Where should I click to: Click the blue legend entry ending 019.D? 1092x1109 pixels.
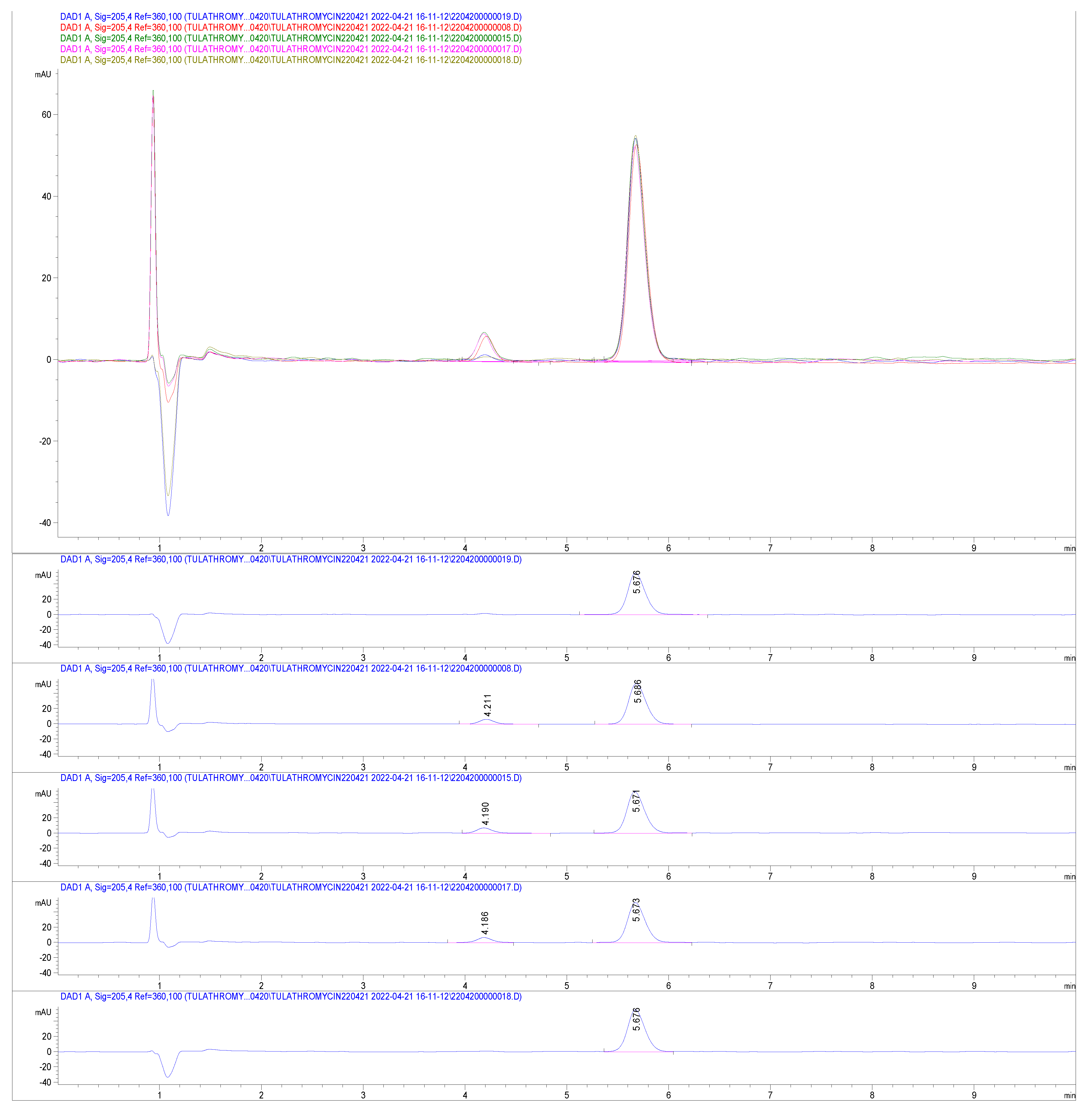(x=291, y=17)
